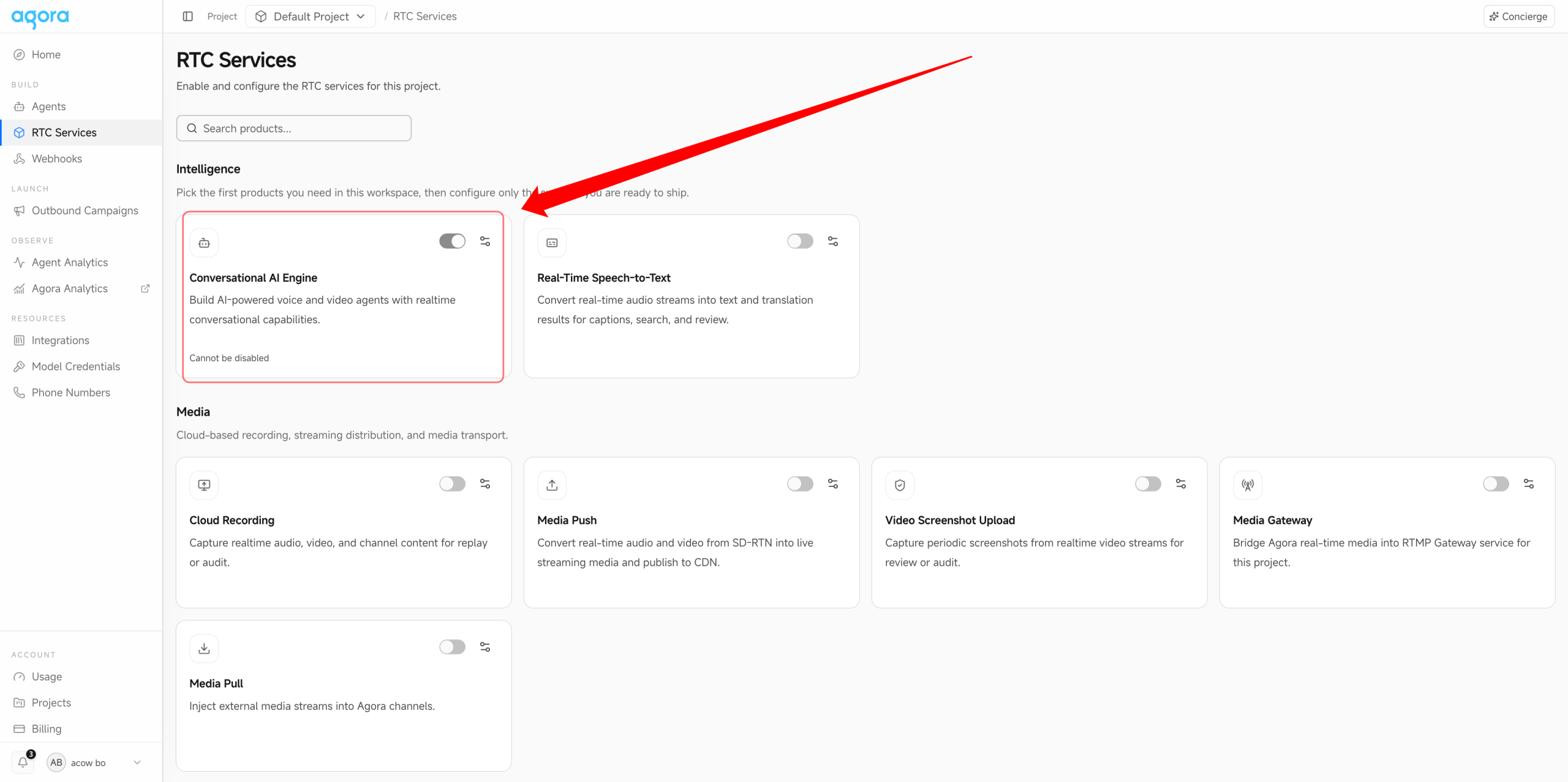Click the Media Push card title
The height and width of the screenshot is (782, 1568).
pyautogui.click(x=567, y=520)
